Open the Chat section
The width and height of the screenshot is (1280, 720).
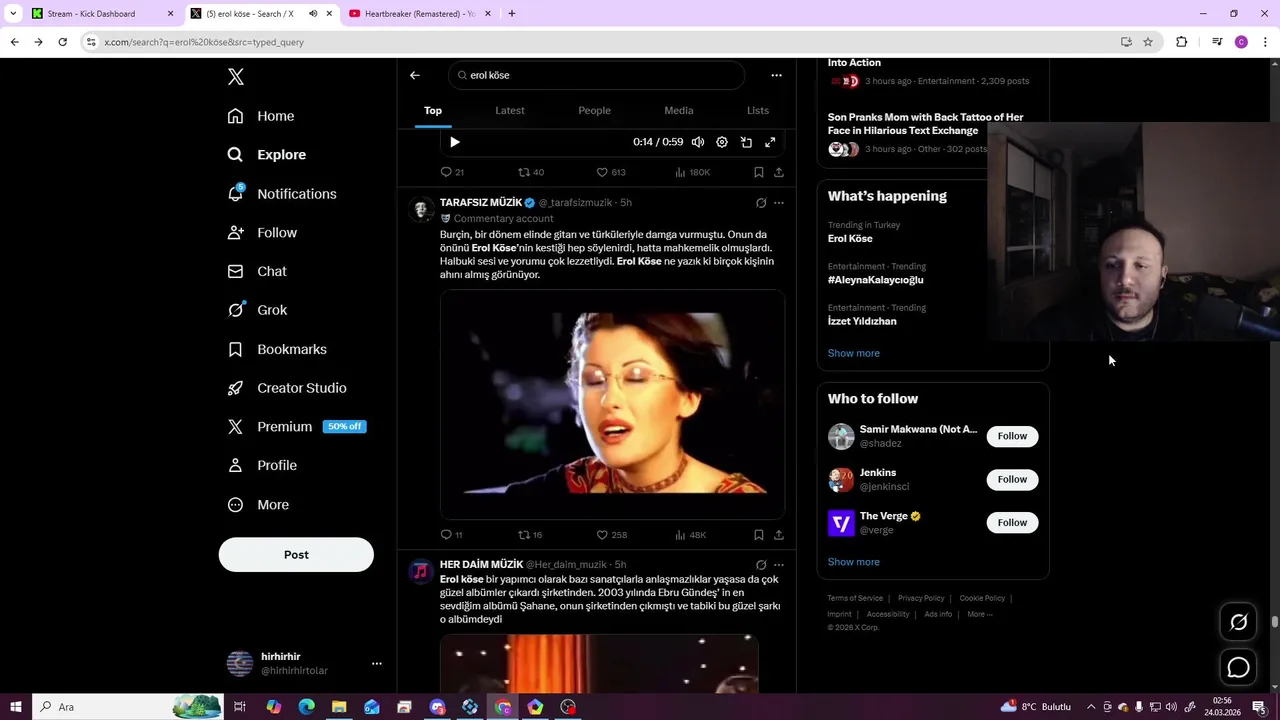(x=257, y=271)
